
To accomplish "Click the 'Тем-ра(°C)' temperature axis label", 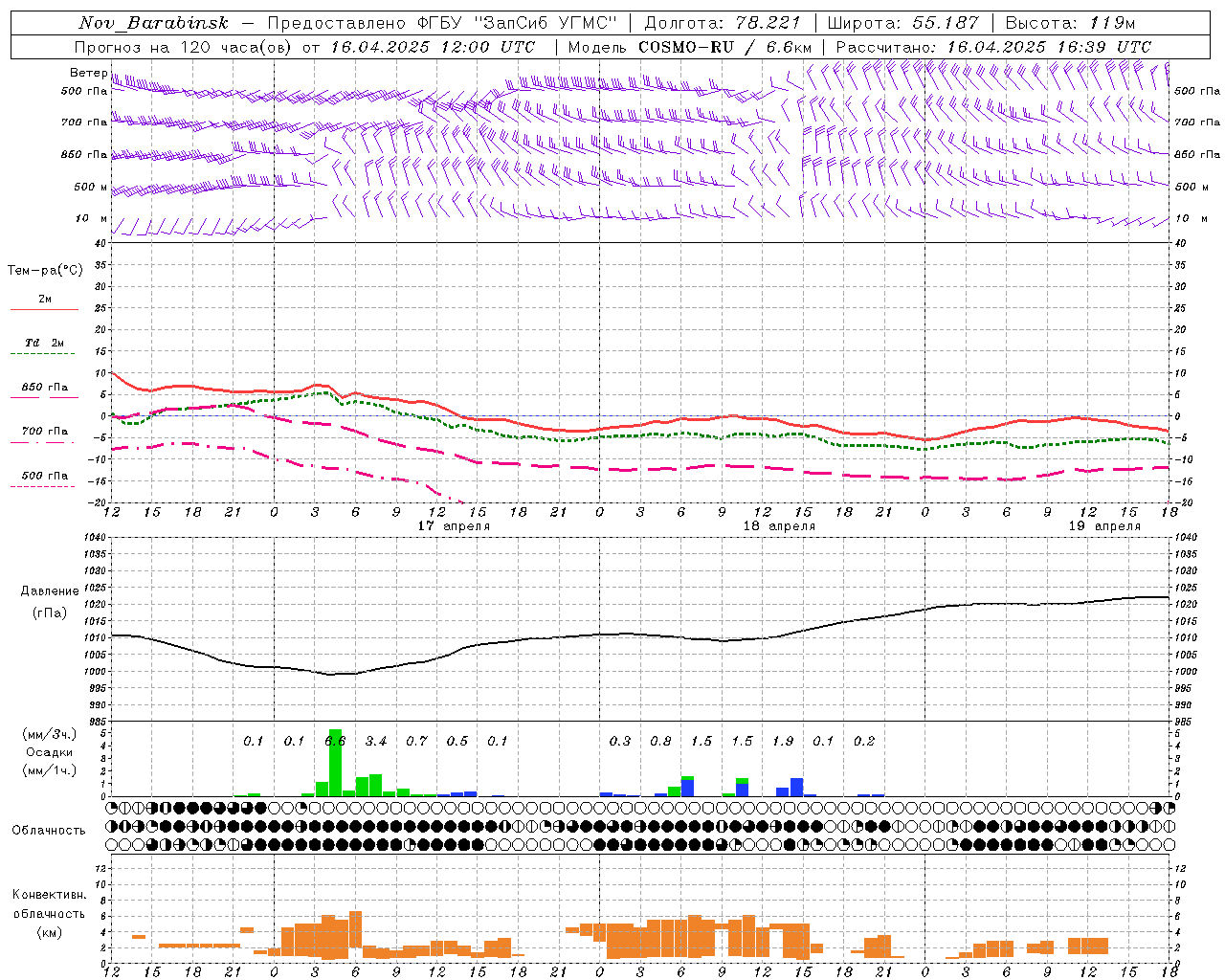I will point(45,271).
